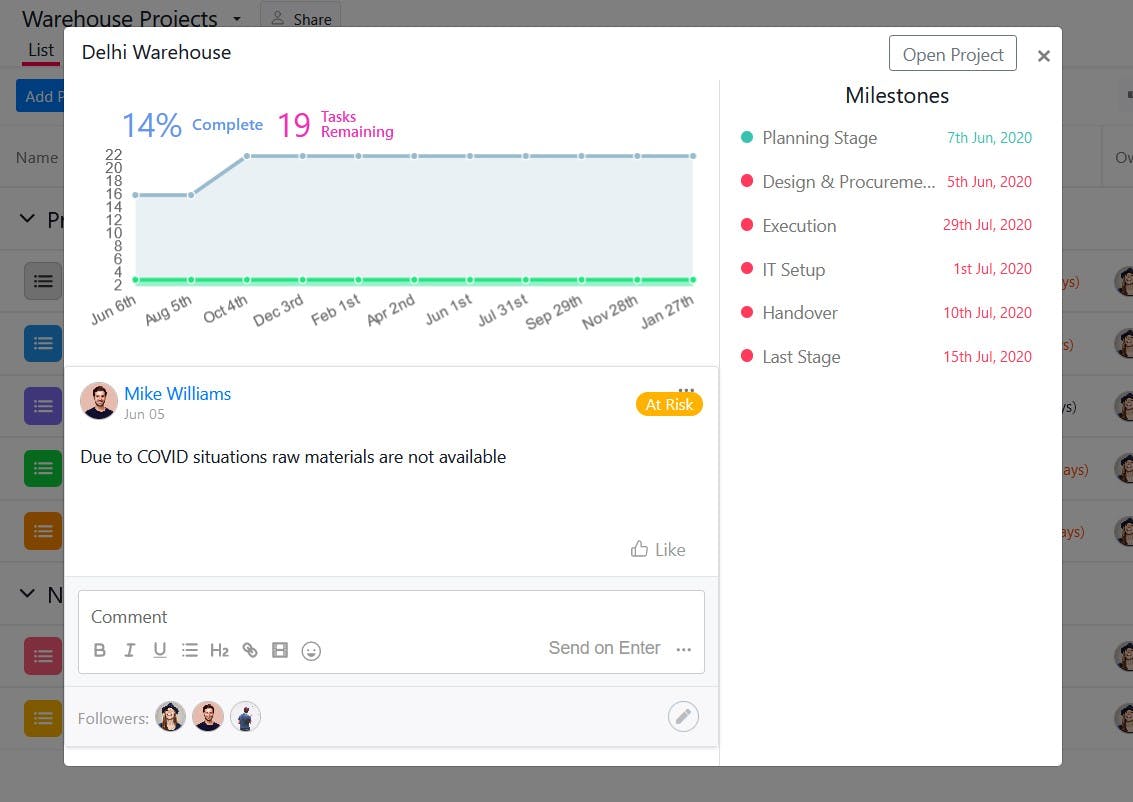Click the orange At Risk status badge

(x=669, y=405)
